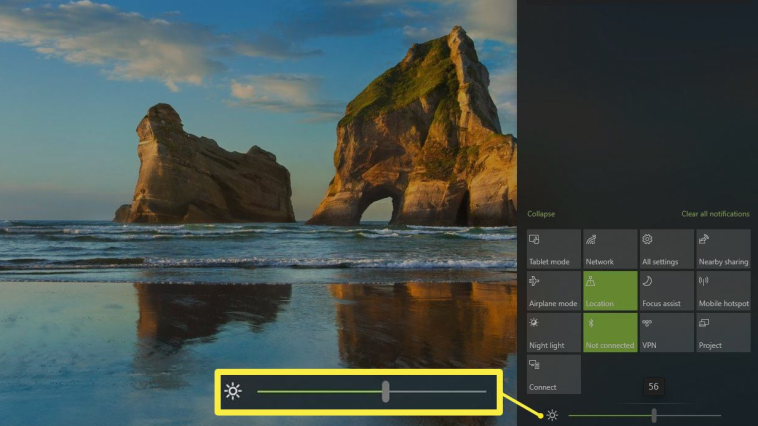Collapse the quick actions panel
This screenshot has height=426, width=758.
[541, 214]
